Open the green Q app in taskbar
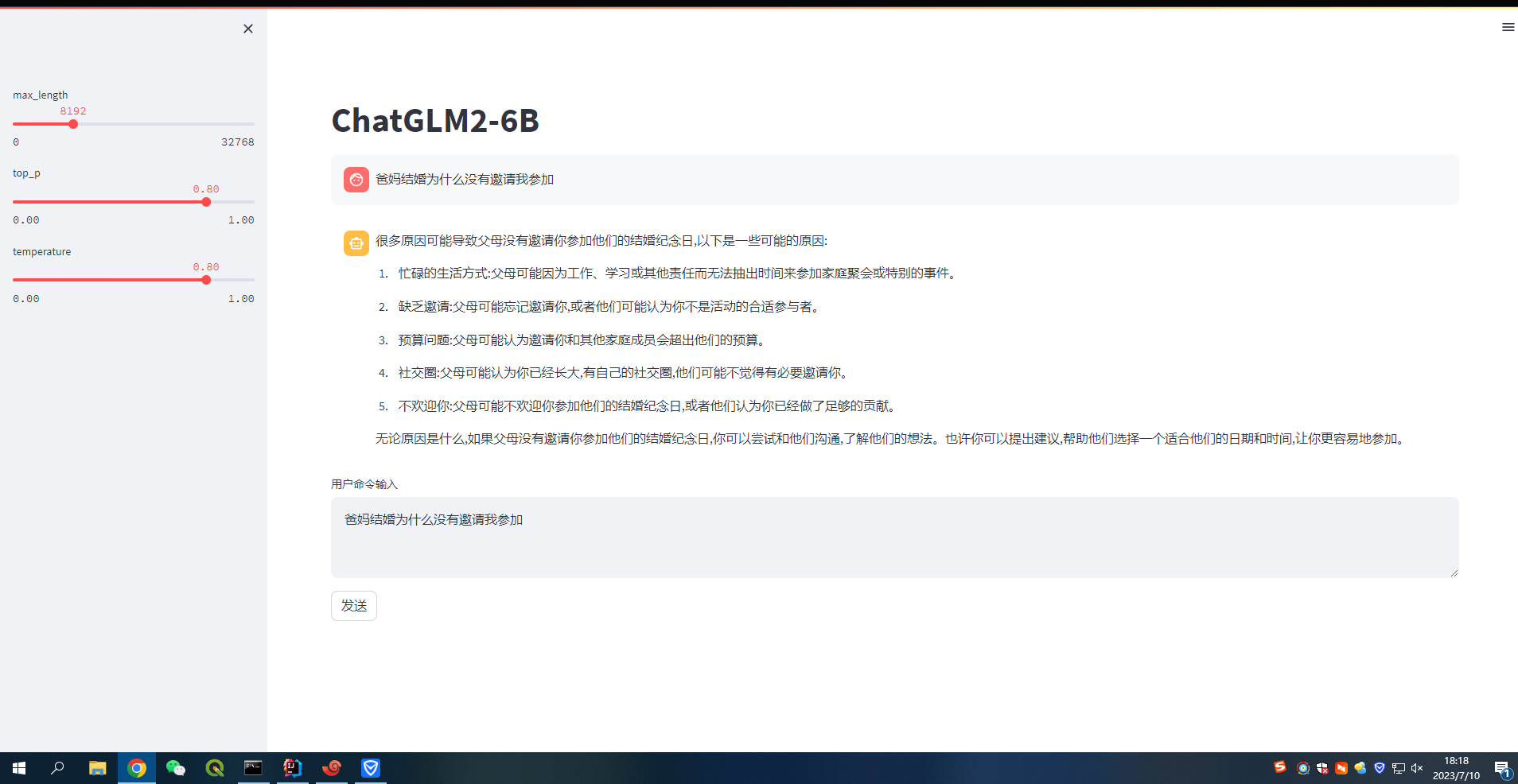This screenshot has height=784, width=1518. (x=215, y=768)
